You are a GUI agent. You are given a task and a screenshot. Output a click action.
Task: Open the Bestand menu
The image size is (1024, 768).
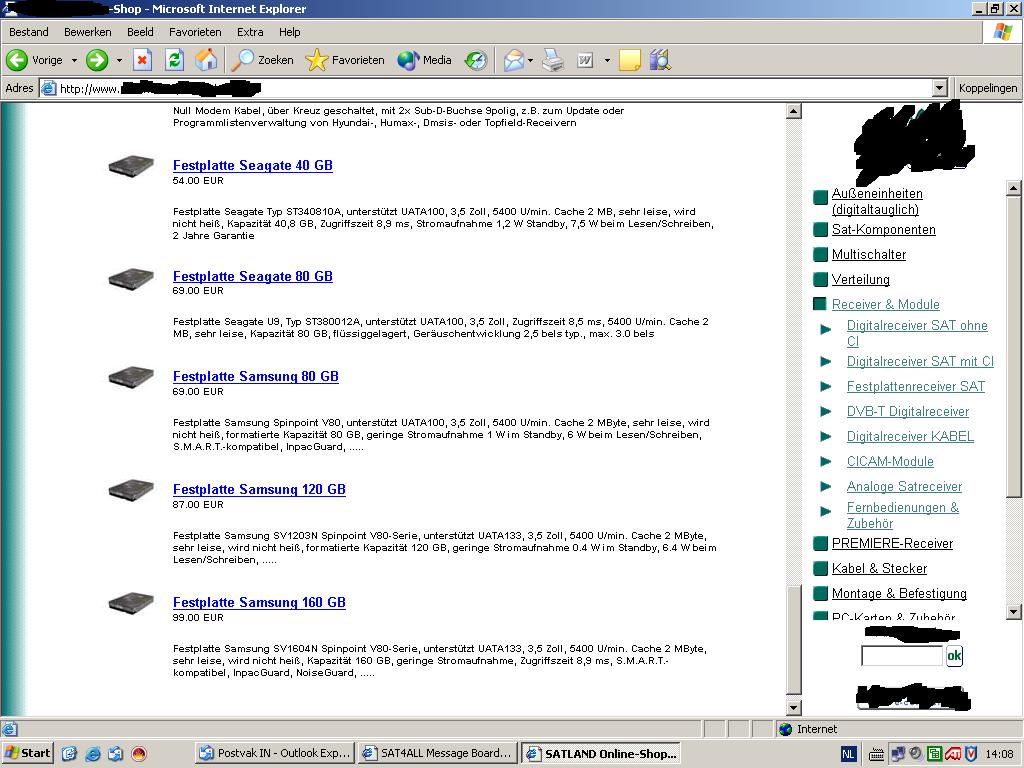29,32
